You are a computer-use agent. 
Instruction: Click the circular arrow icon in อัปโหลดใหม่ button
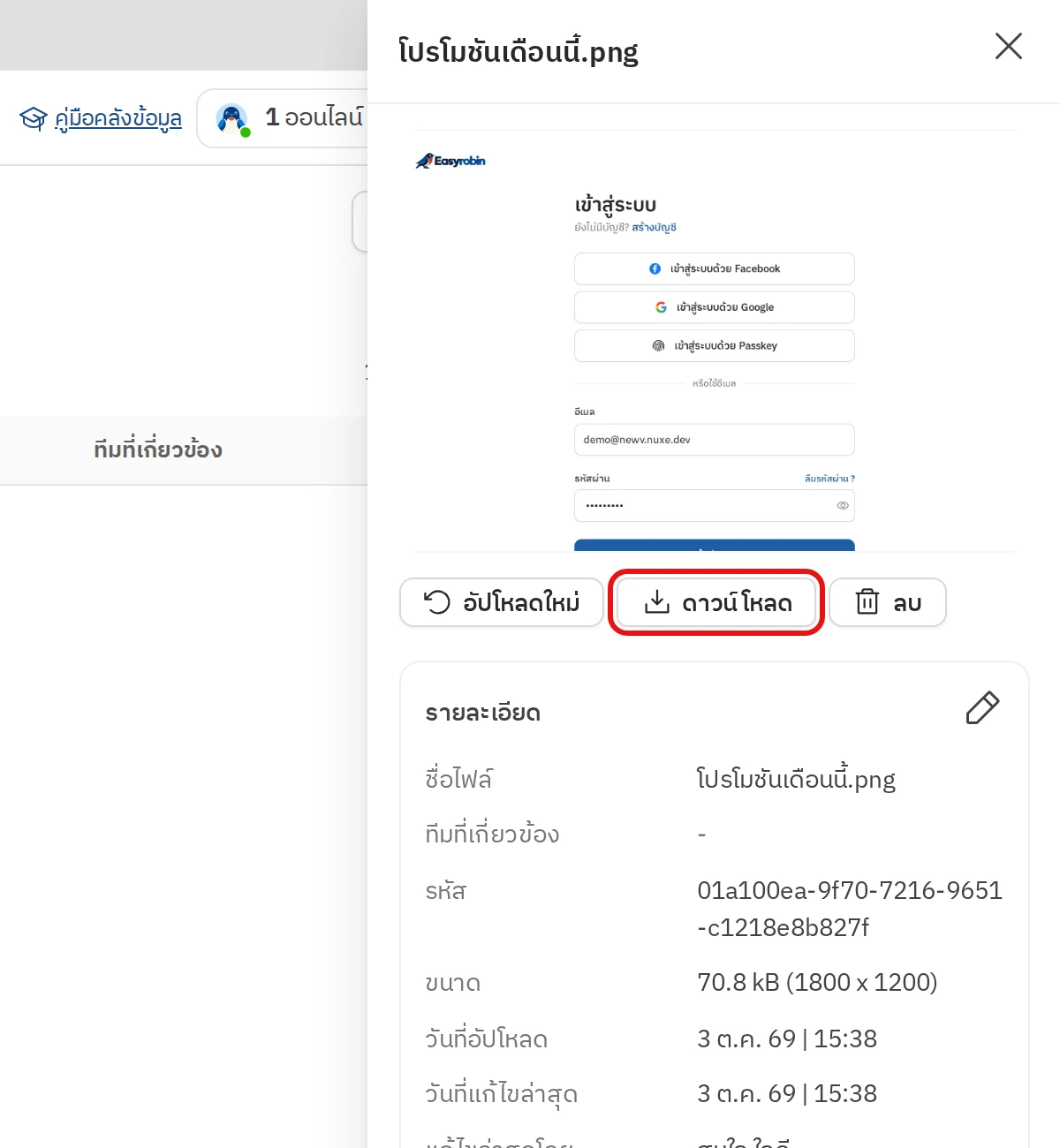coord(437,602)
